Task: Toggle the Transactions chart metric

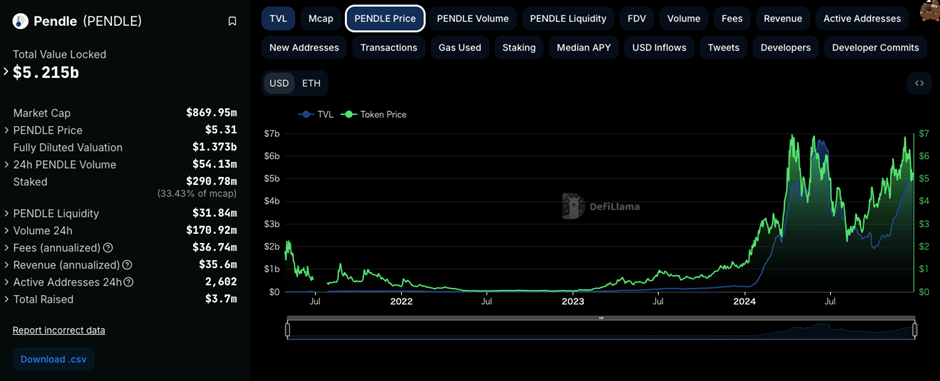Action: (x=388, y=47)
